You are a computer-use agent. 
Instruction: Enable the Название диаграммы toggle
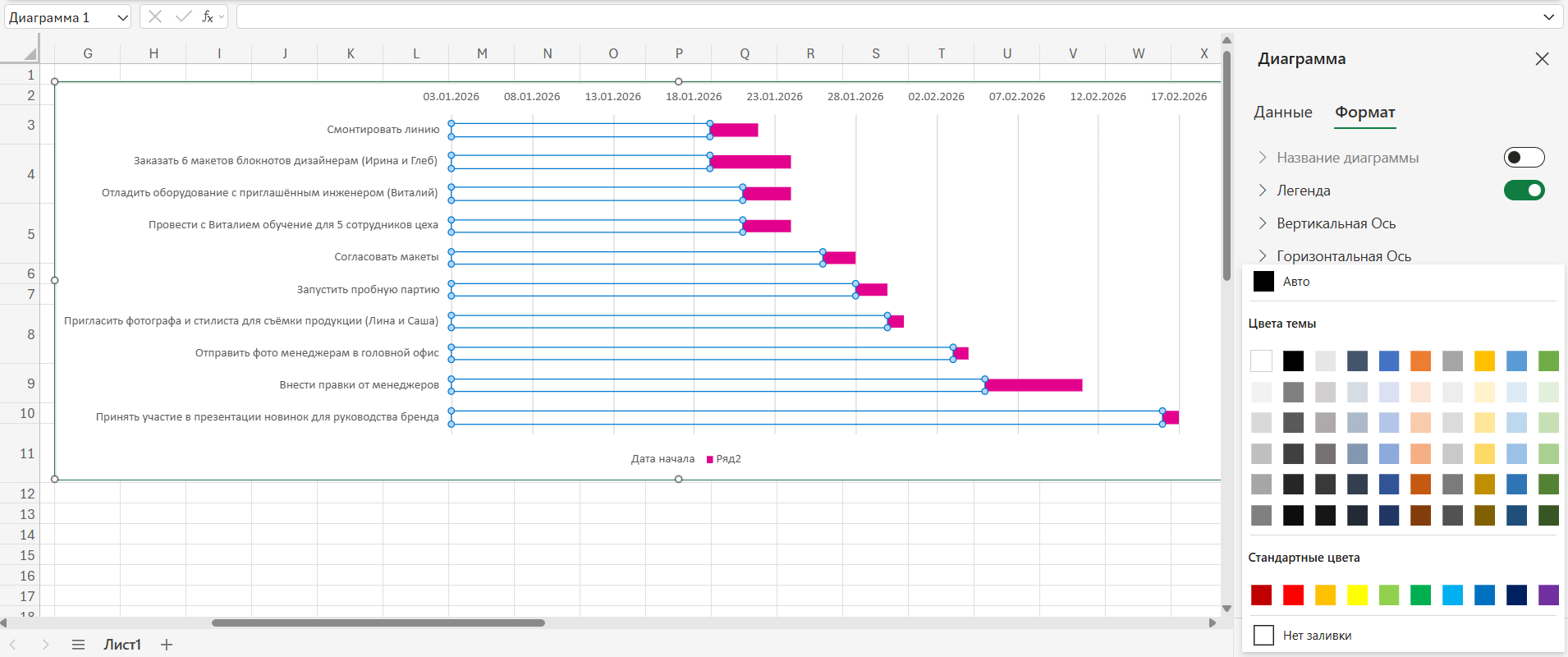[1524, 158]
